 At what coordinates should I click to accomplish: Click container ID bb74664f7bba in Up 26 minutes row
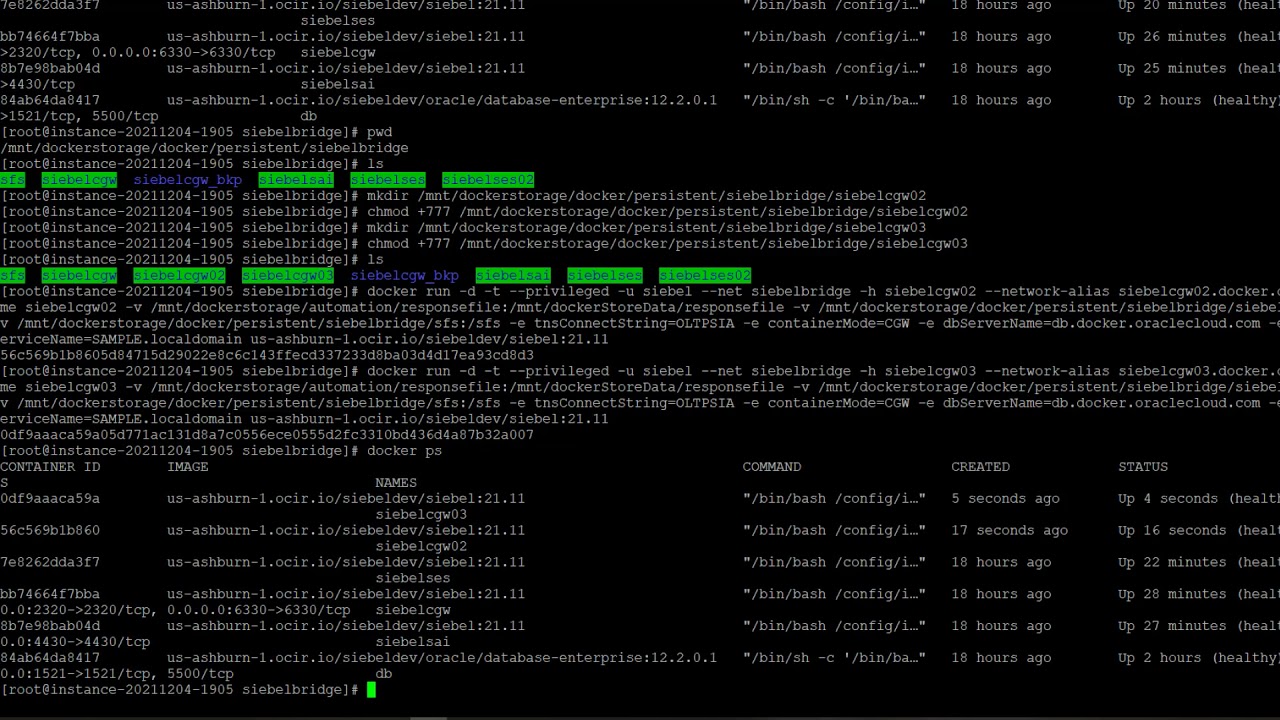click(50, 37)
